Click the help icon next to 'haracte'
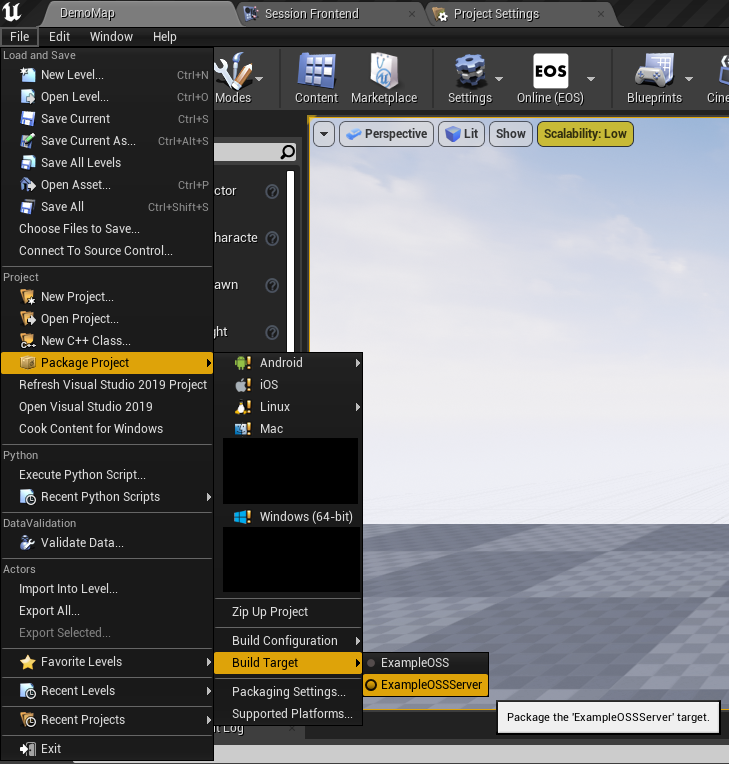 272,239
